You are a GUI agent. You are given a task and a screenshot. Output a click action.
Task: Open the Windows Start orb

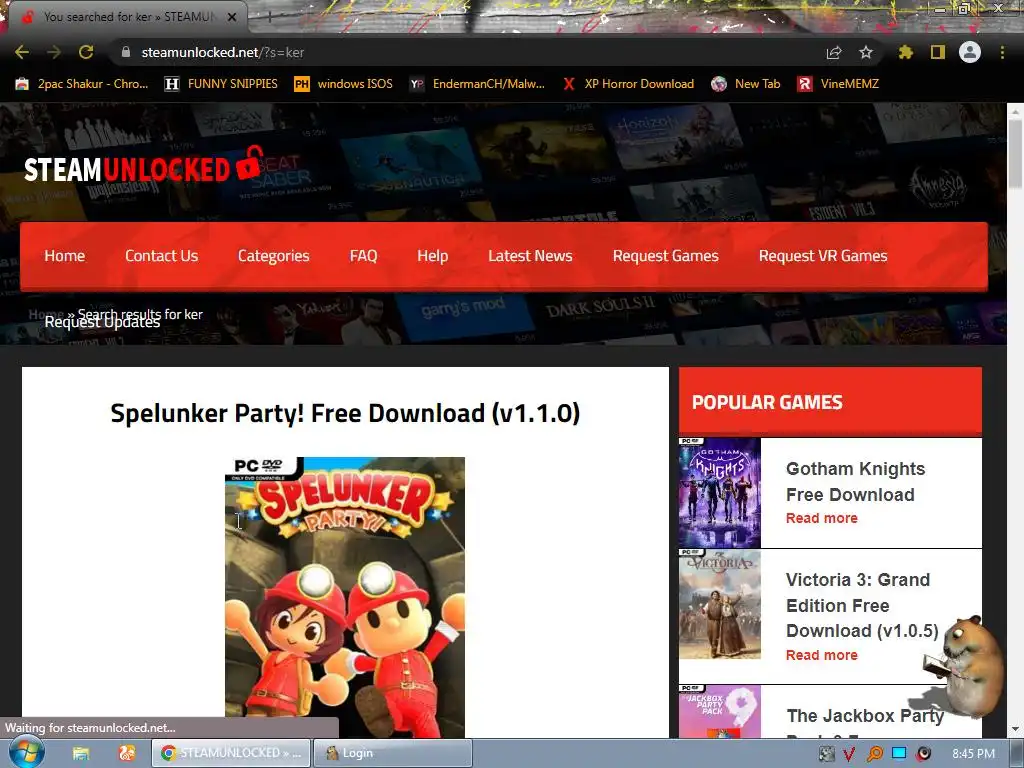pos(27,753)
